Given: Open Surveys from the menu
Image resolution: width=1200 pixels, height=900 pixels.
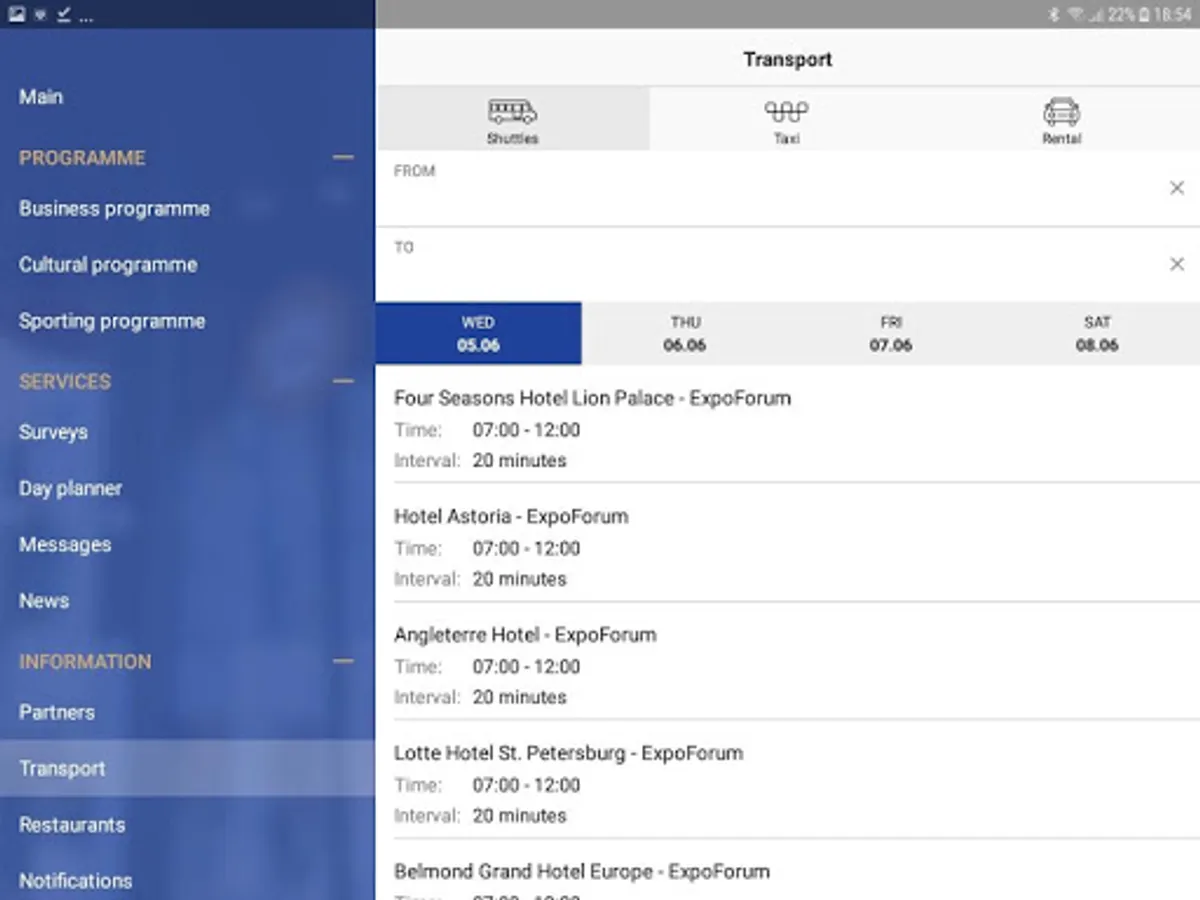Looking at the screenshot, I should (x=187, y=433).
